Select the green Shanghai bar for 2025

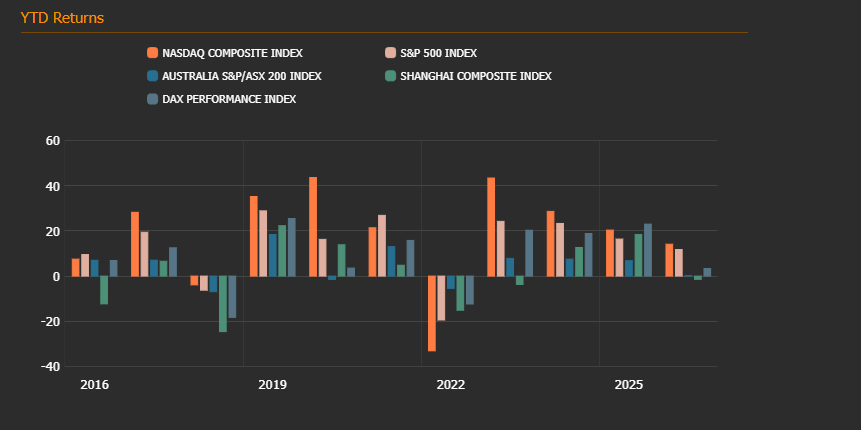(x=638, y=255)
